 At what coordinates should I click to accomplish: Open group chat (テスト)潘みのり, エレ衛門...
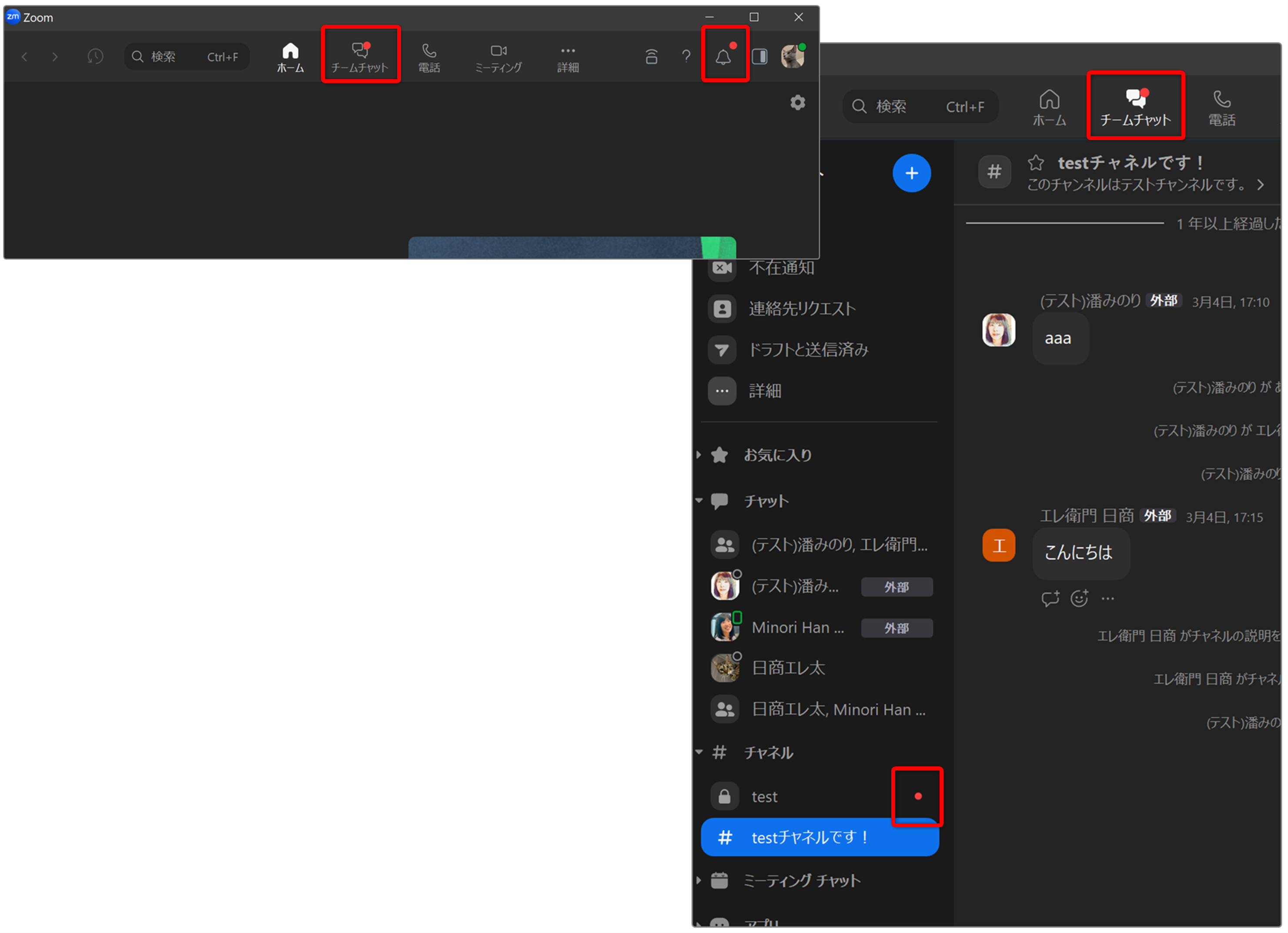click(x=820, y=545)
